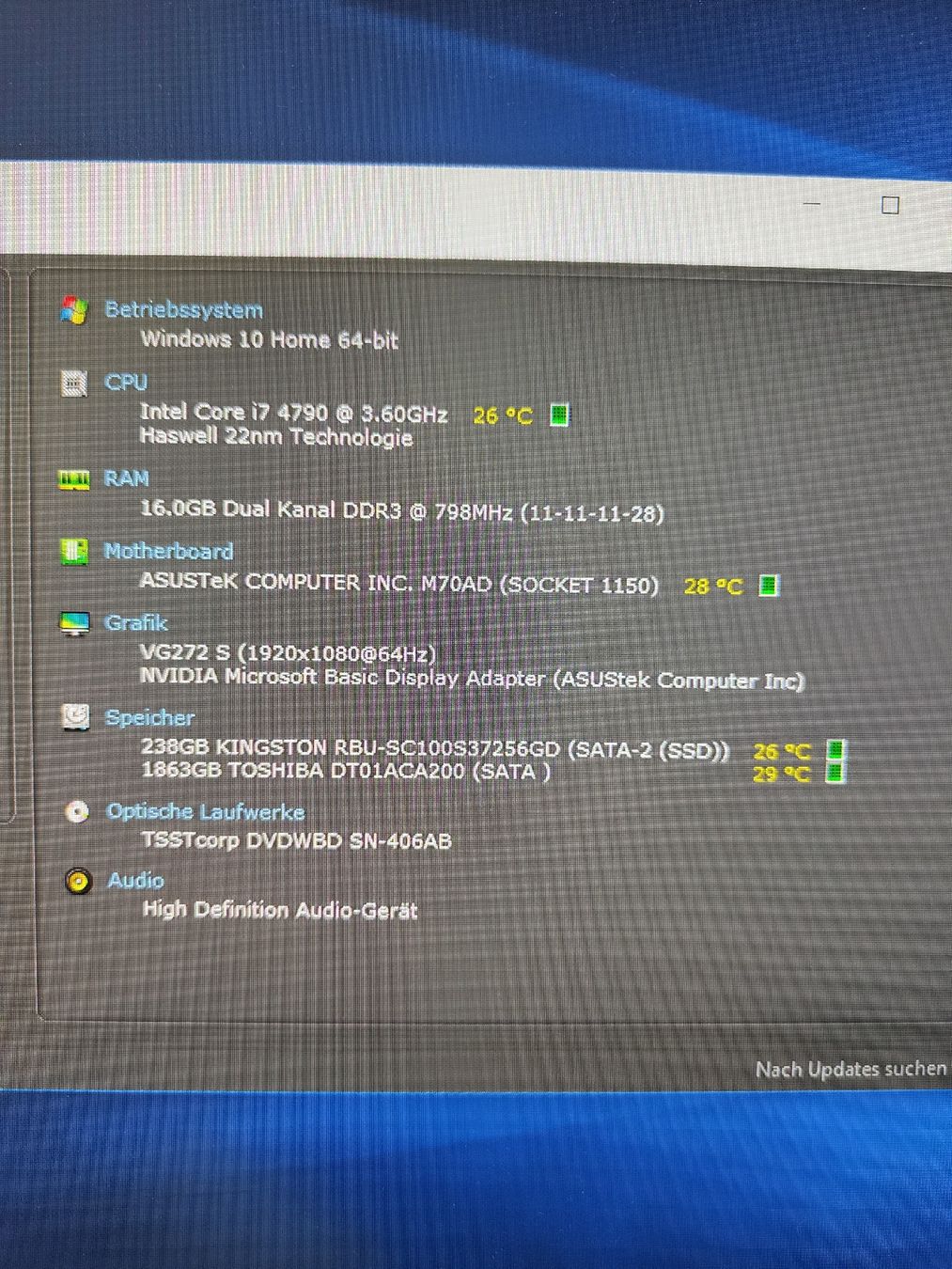Maximize the window with the square button
Screen dimensions: 952x1269
(x=890, y=205)
